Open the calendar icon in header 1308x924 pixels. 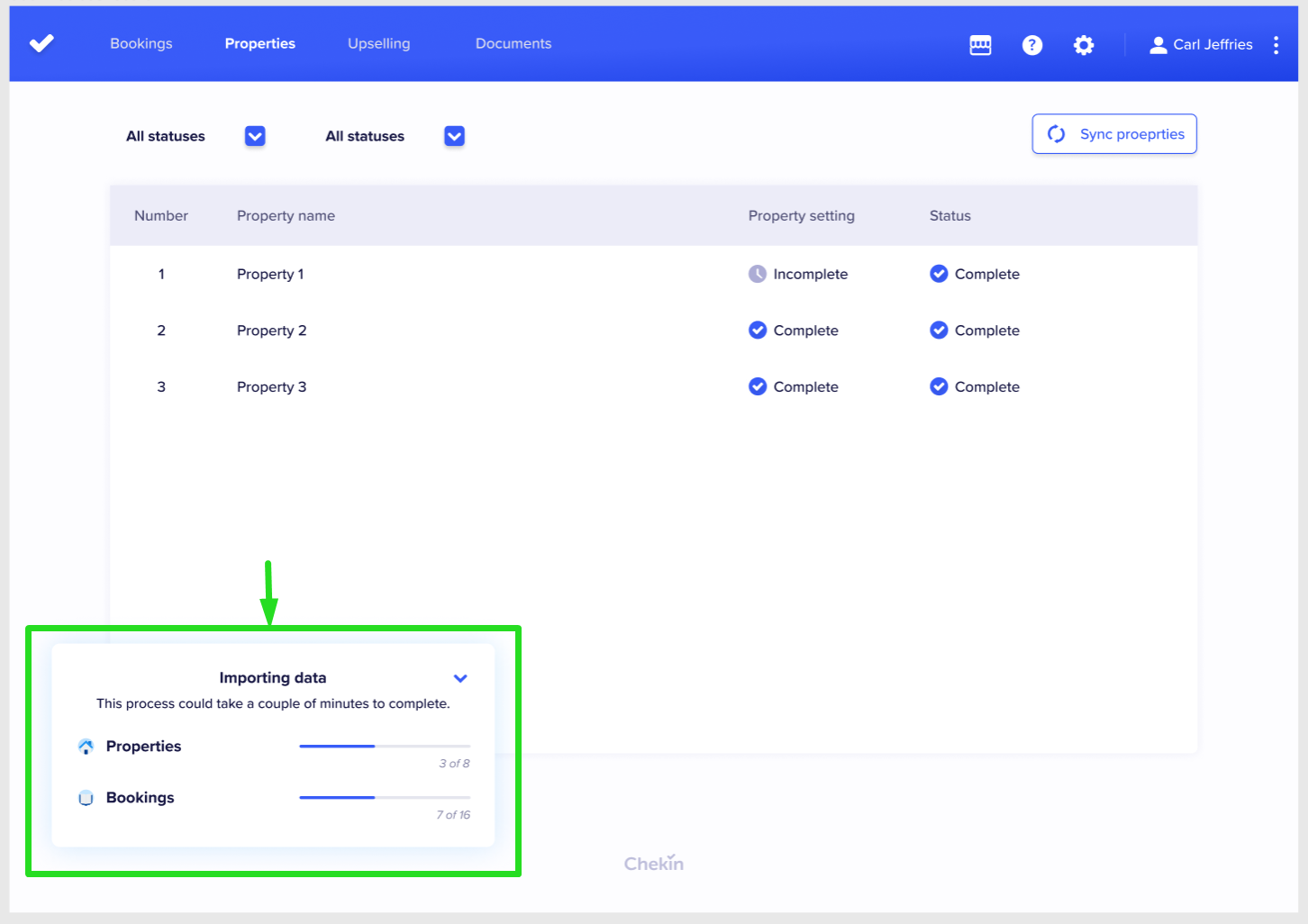point(980,45)
